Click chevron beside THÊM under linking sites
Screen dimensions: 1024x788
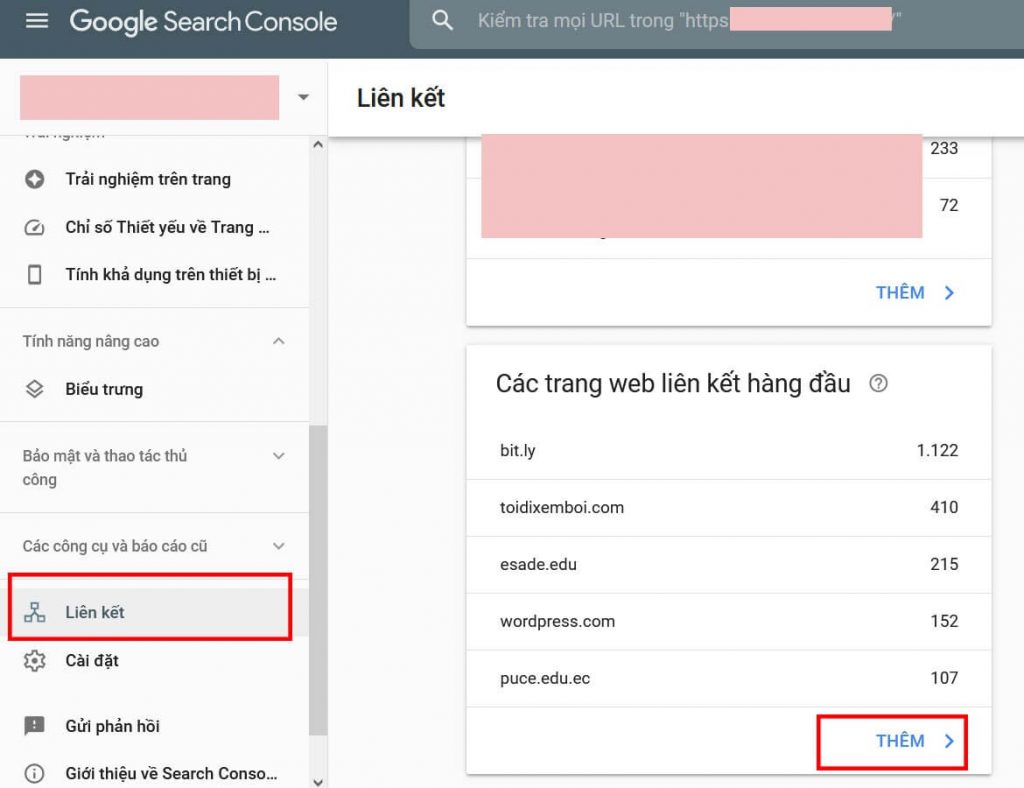pyautogui.click(x=949, y=741)
